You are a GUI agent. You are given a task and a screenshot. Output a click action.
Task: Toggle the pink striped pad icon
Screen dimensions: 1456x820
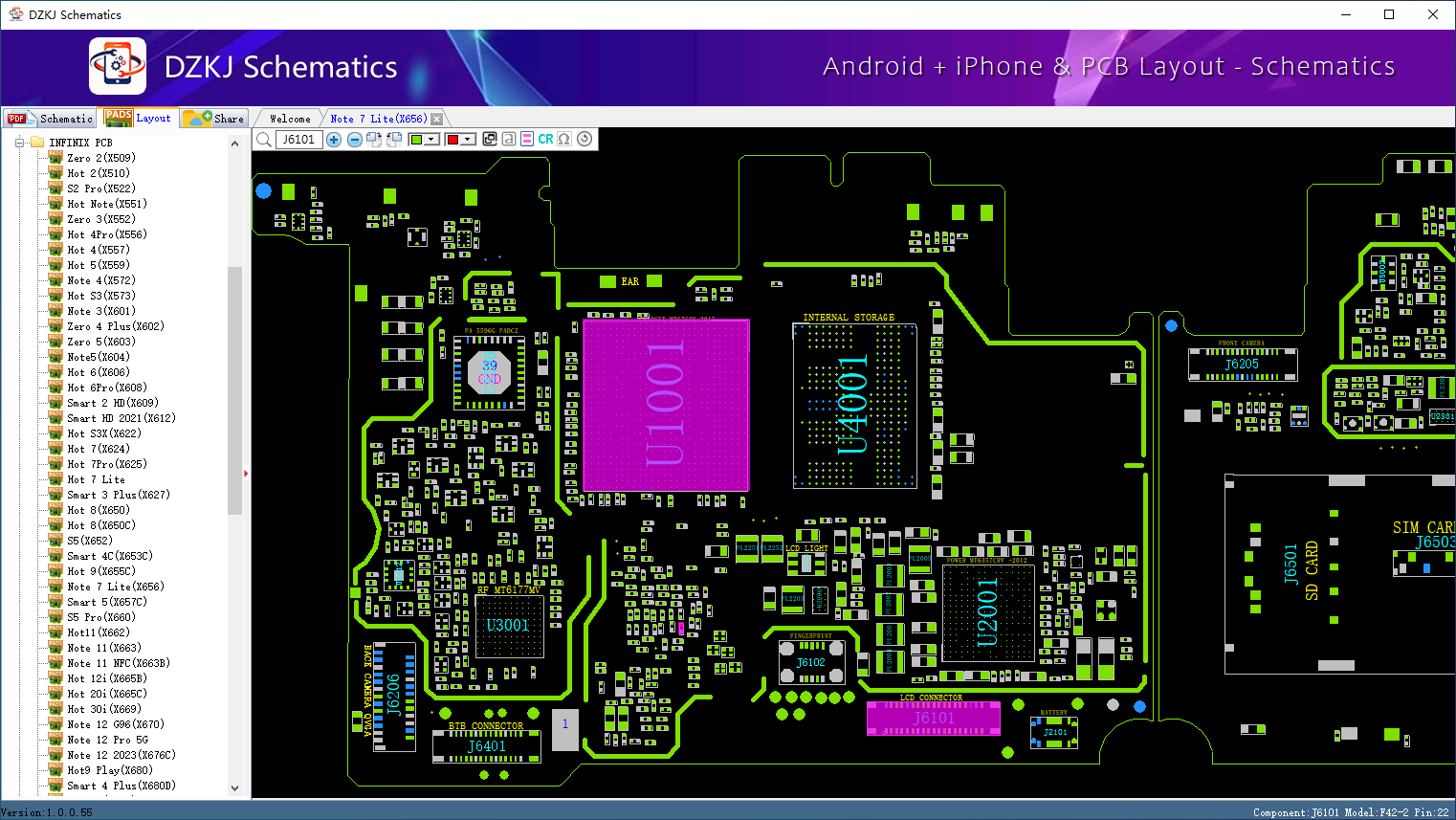click(x=527, y=140)
